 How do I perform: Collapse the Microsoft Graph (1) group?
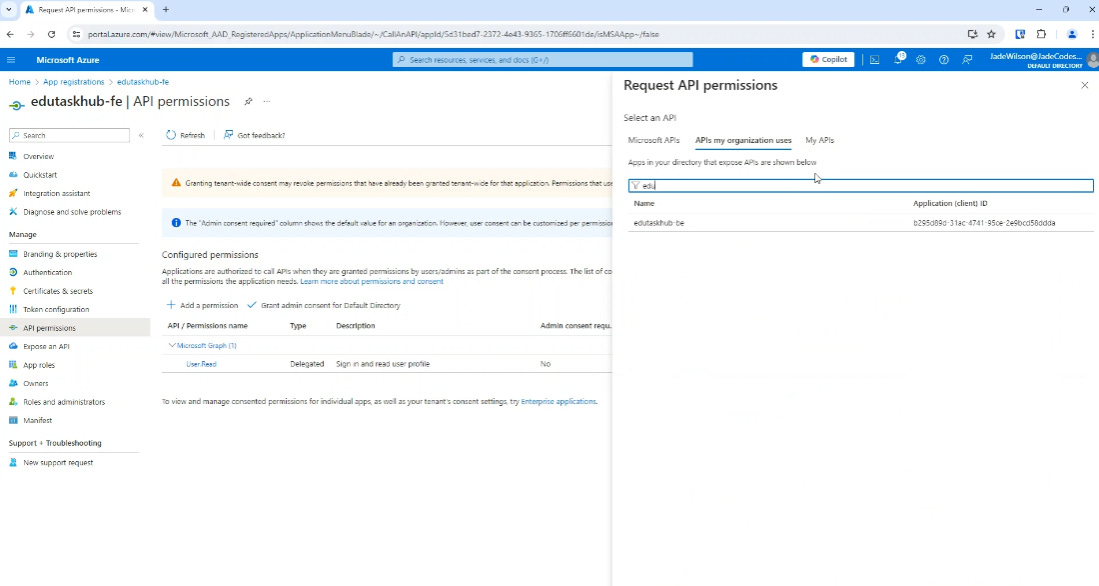(x=172, y=346)
